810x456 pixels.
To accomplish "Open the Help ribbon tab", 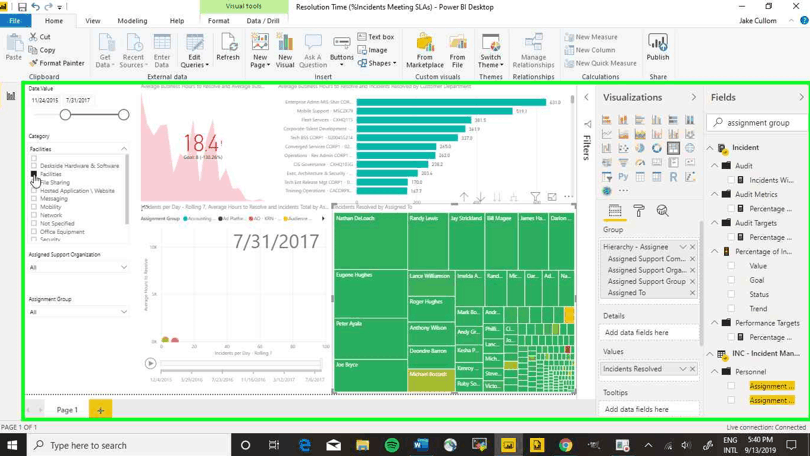I will pyautogui.click(x=177, y=21).
